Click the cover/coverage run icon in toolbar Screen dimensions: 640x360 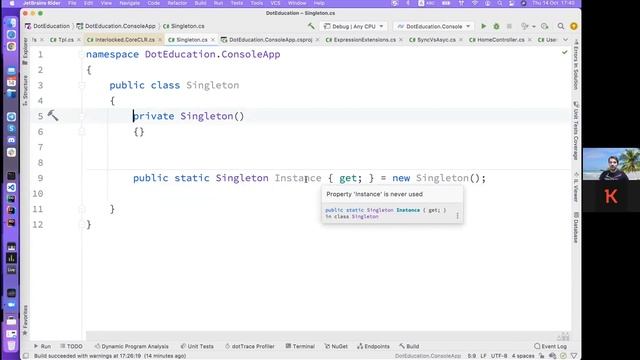(544, 26)
